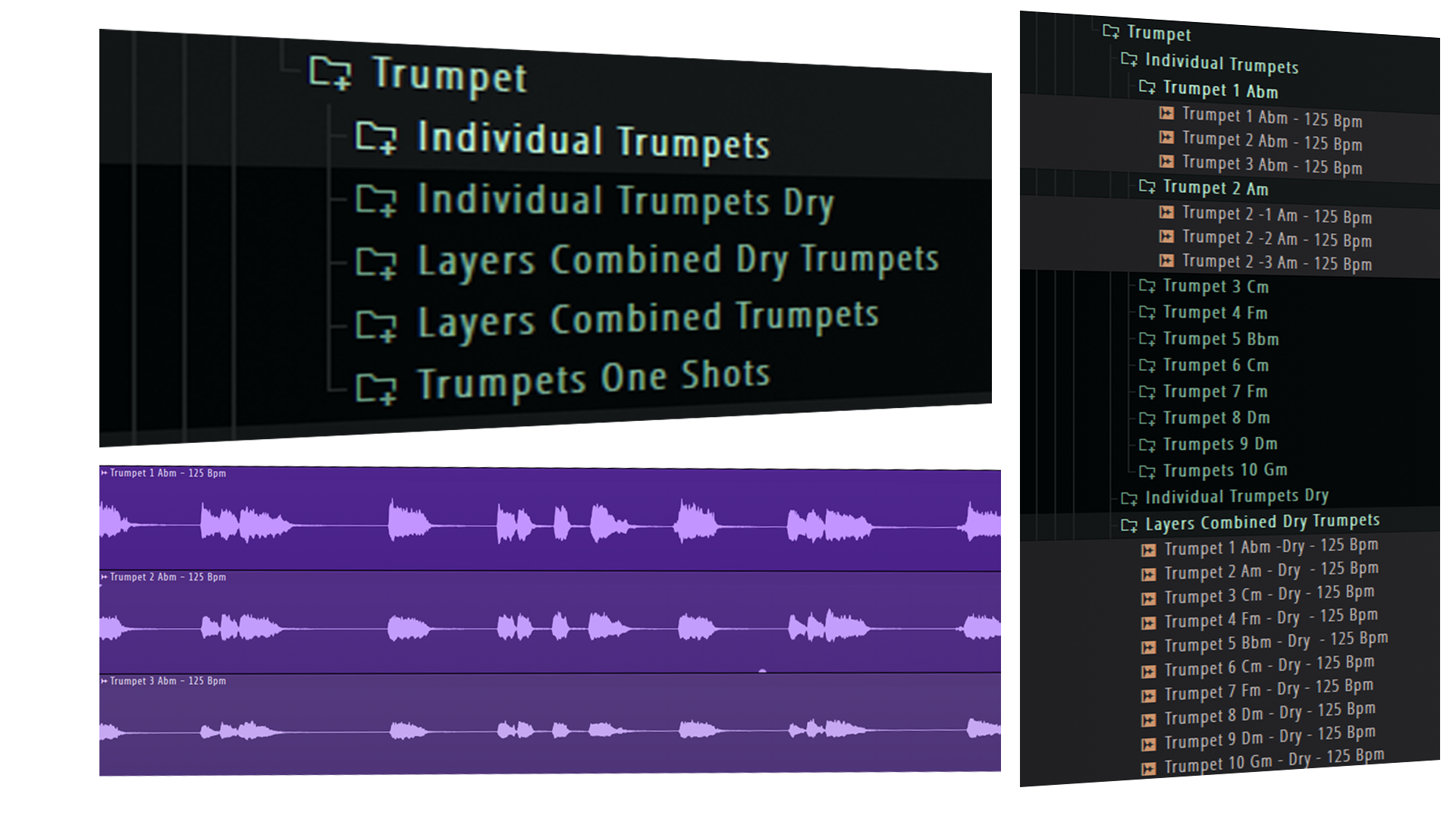Click audio icon of Trumpet 10 Gm - Dry
The height and width of the screenshot is (819, 1456).
pyautogui.click(x=1149, y=768)
